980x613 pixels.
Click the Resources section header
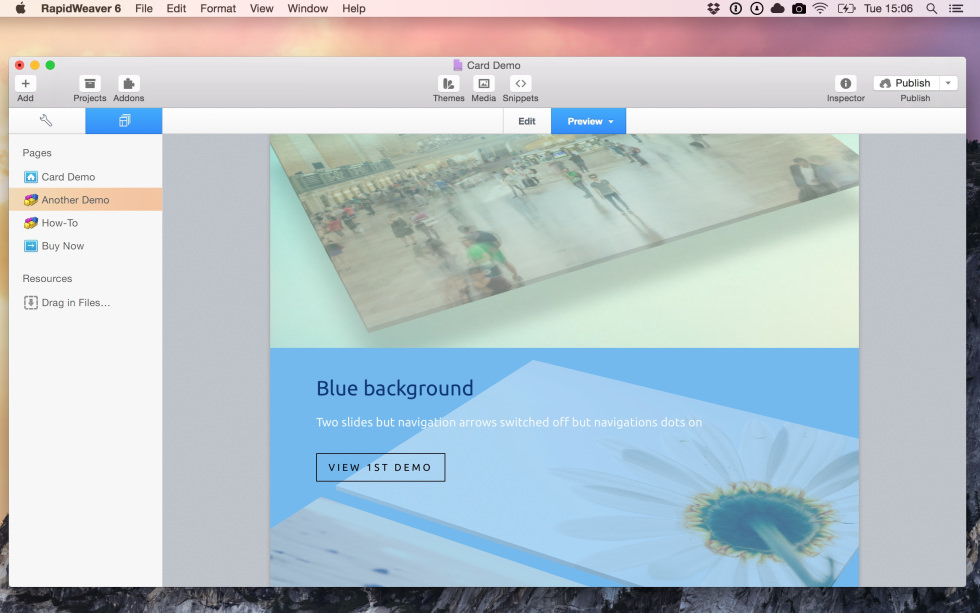(47, 279)
